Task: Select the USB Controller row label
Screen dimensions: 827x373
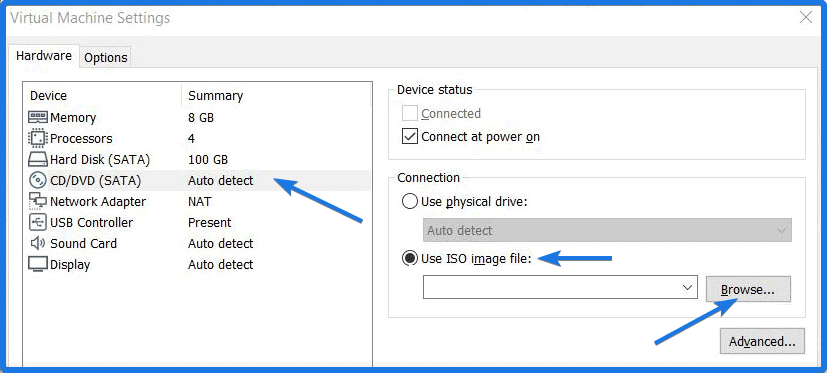Action: 92,223
